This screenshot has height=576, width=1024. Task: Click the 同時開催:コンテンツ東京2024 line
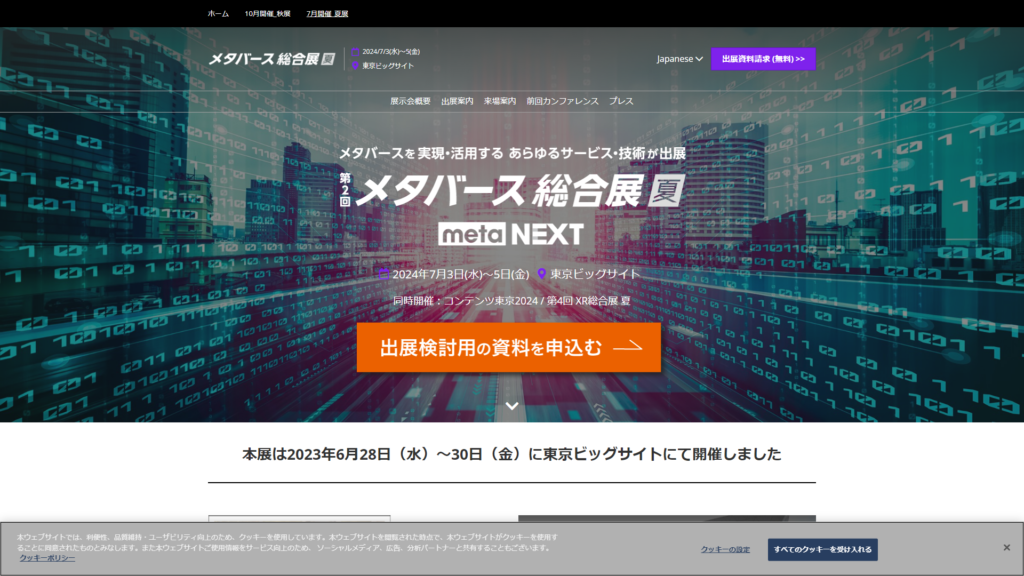512,301
